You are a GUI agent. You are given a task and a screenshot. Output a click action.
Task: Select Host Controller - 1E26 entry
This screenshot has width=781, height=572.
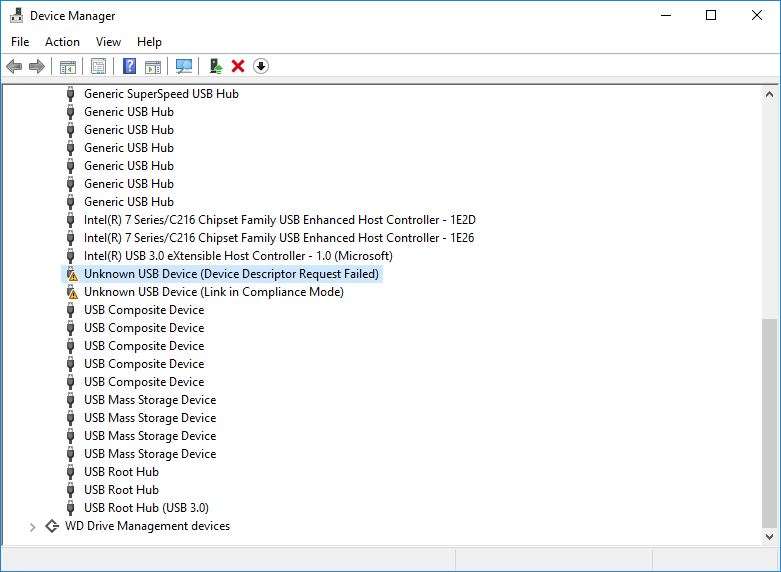click(x=279, y=238)
